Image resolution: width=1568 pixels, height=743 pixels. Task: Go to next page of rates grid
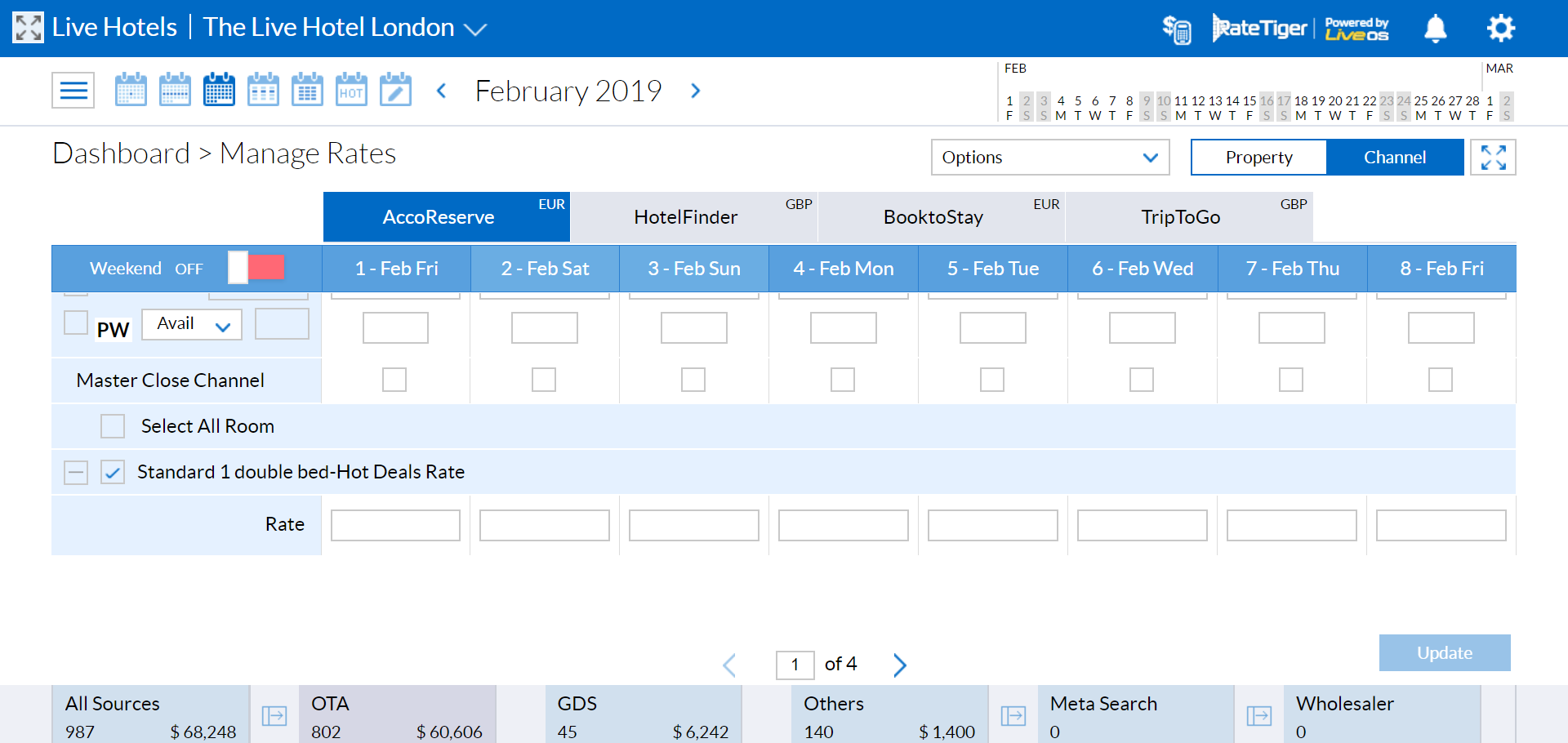[x=900, y=665]
